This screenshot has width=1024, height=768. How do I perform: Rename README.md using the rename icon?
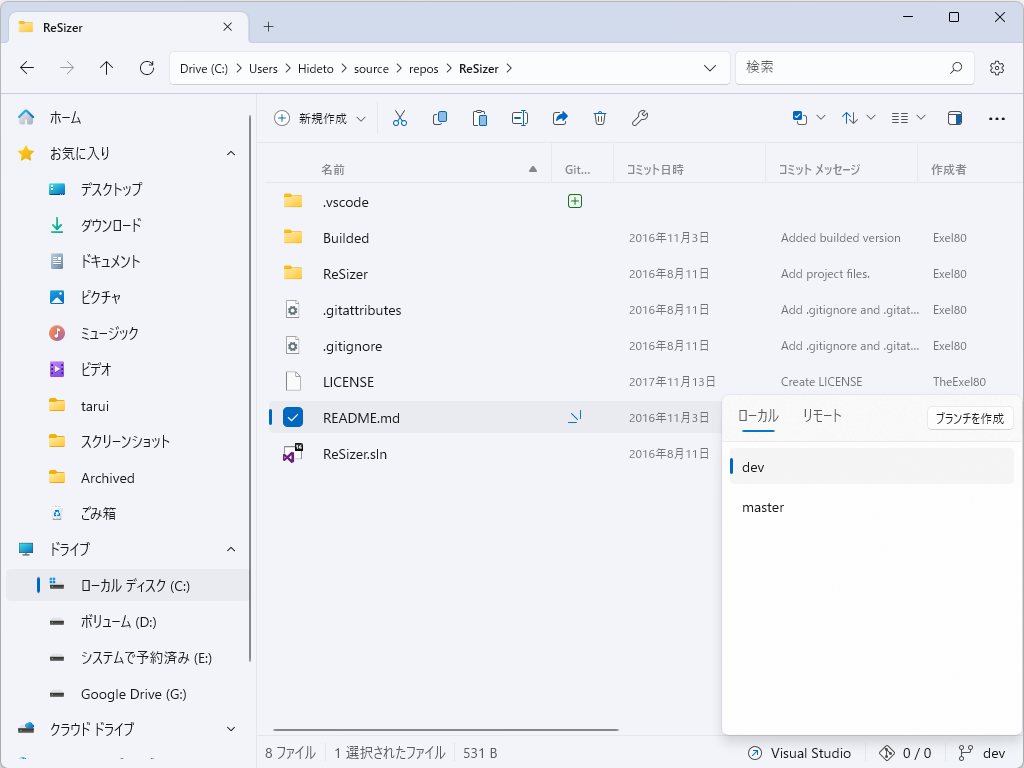pyautogui.click(x=520, y=118)
